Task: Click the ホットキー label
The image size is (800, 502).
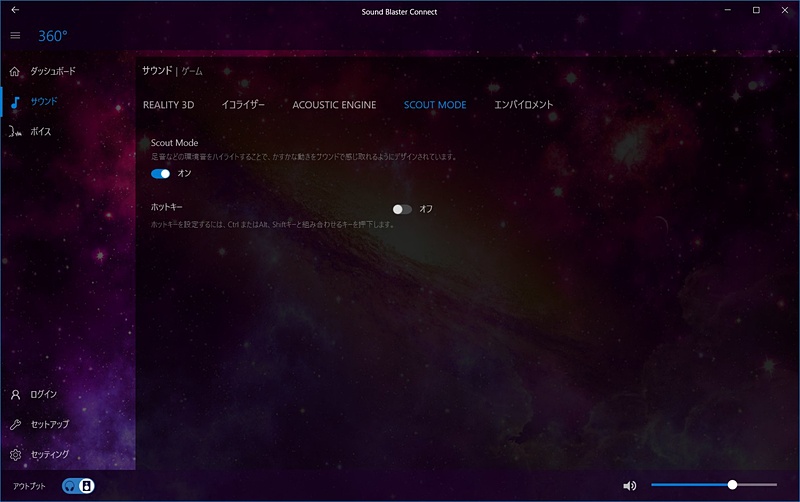Action: [166, 207]
